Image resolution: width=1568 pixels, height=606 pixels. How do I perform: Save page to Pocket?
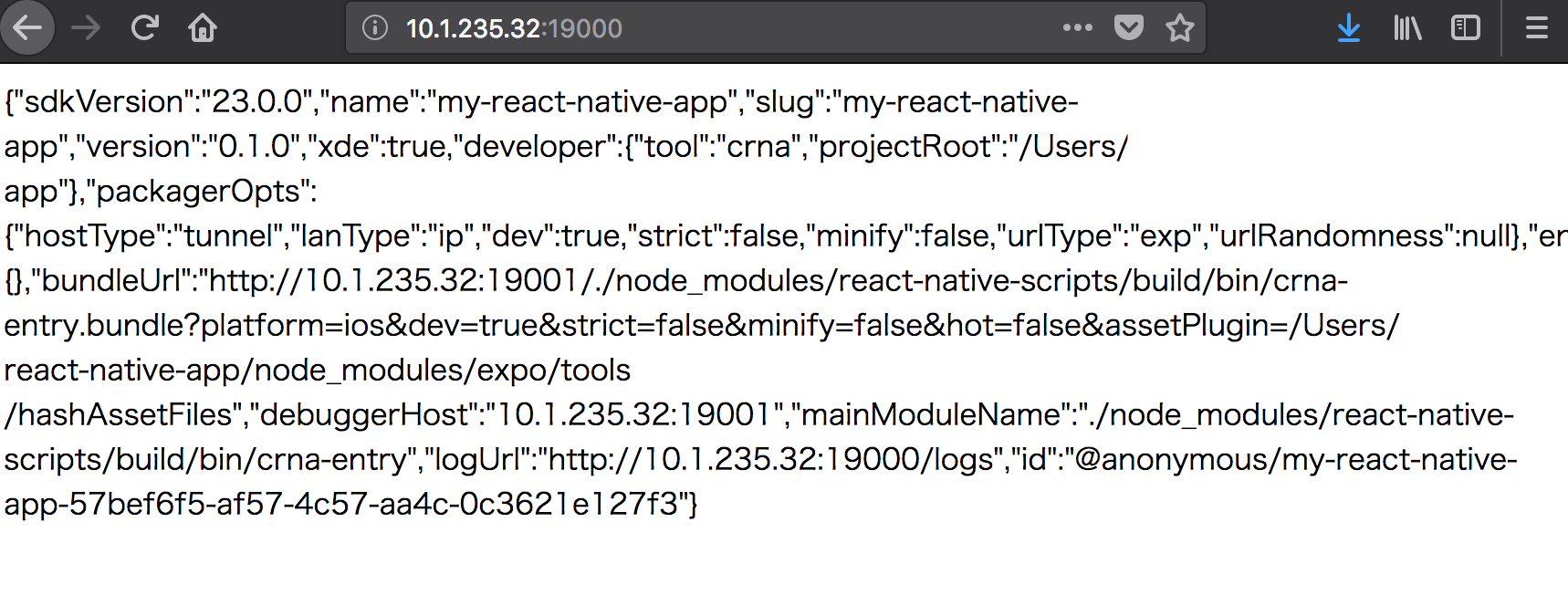pos(1129,28)
